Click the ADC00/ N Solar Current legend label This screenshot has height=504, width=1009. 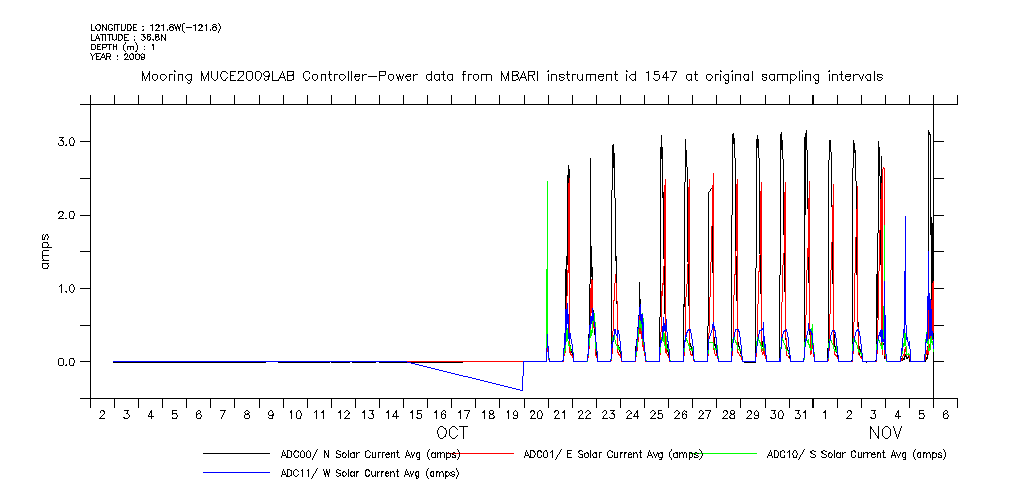370,454
